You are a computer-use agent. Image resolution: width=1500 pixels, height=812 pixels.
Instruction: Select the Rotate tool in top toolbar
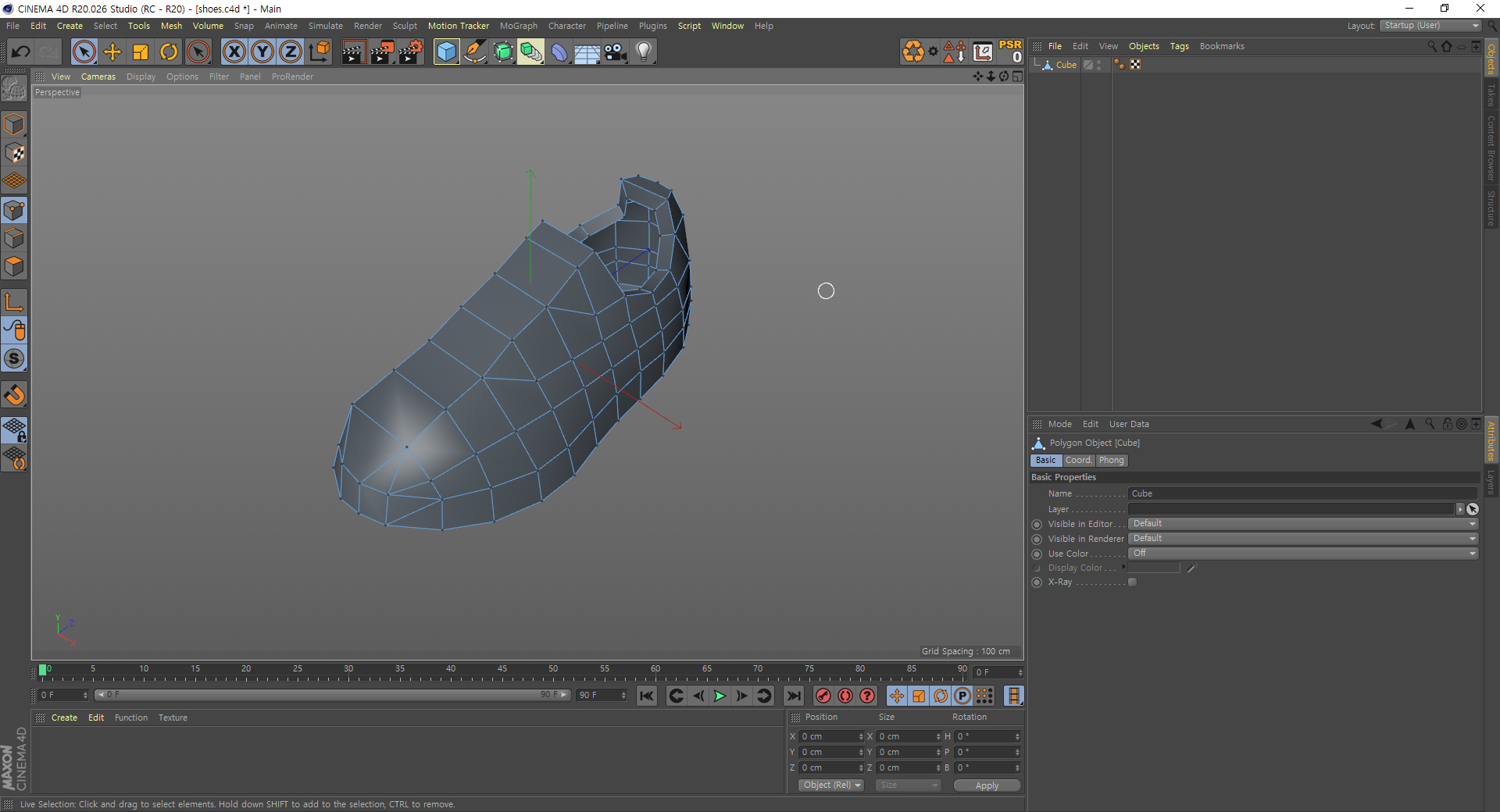(x=169, y=52)
